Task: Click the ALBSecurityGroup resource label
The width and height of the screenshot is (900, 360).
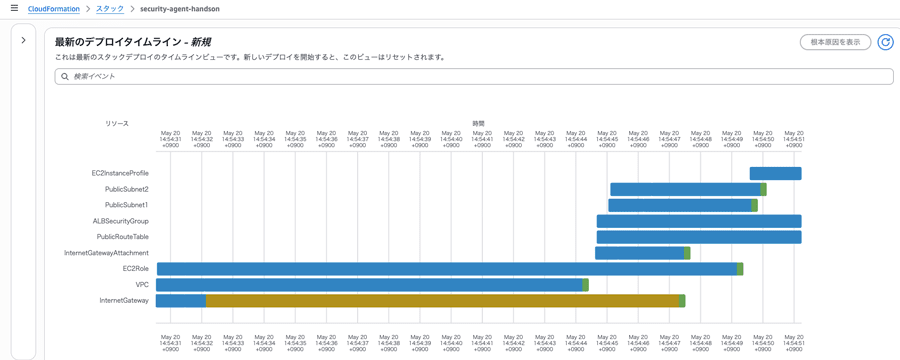Action: (121, 220)
